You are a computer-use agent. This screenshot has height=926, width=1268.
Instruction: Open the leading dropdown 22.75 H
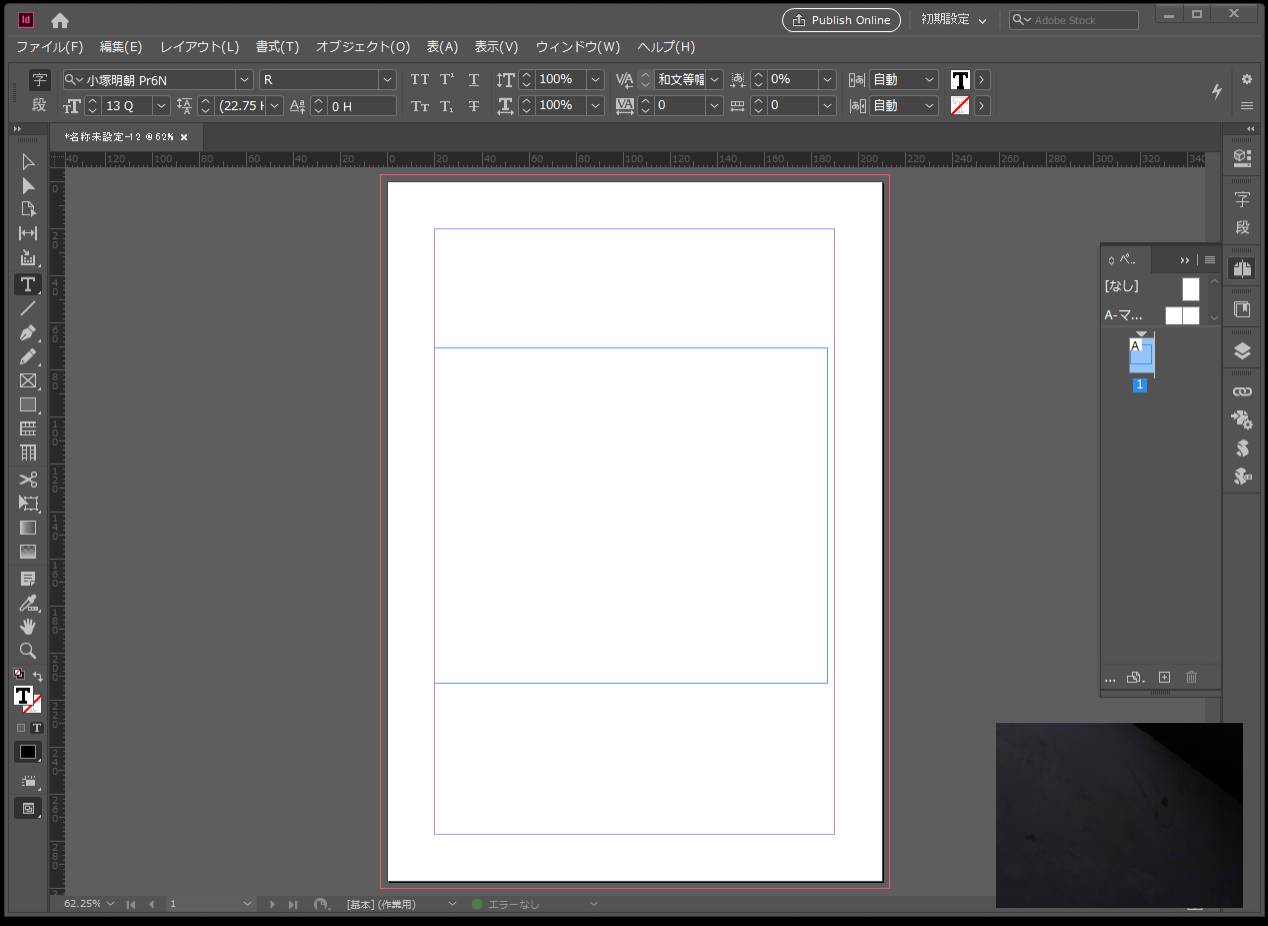tap(273, 105)
